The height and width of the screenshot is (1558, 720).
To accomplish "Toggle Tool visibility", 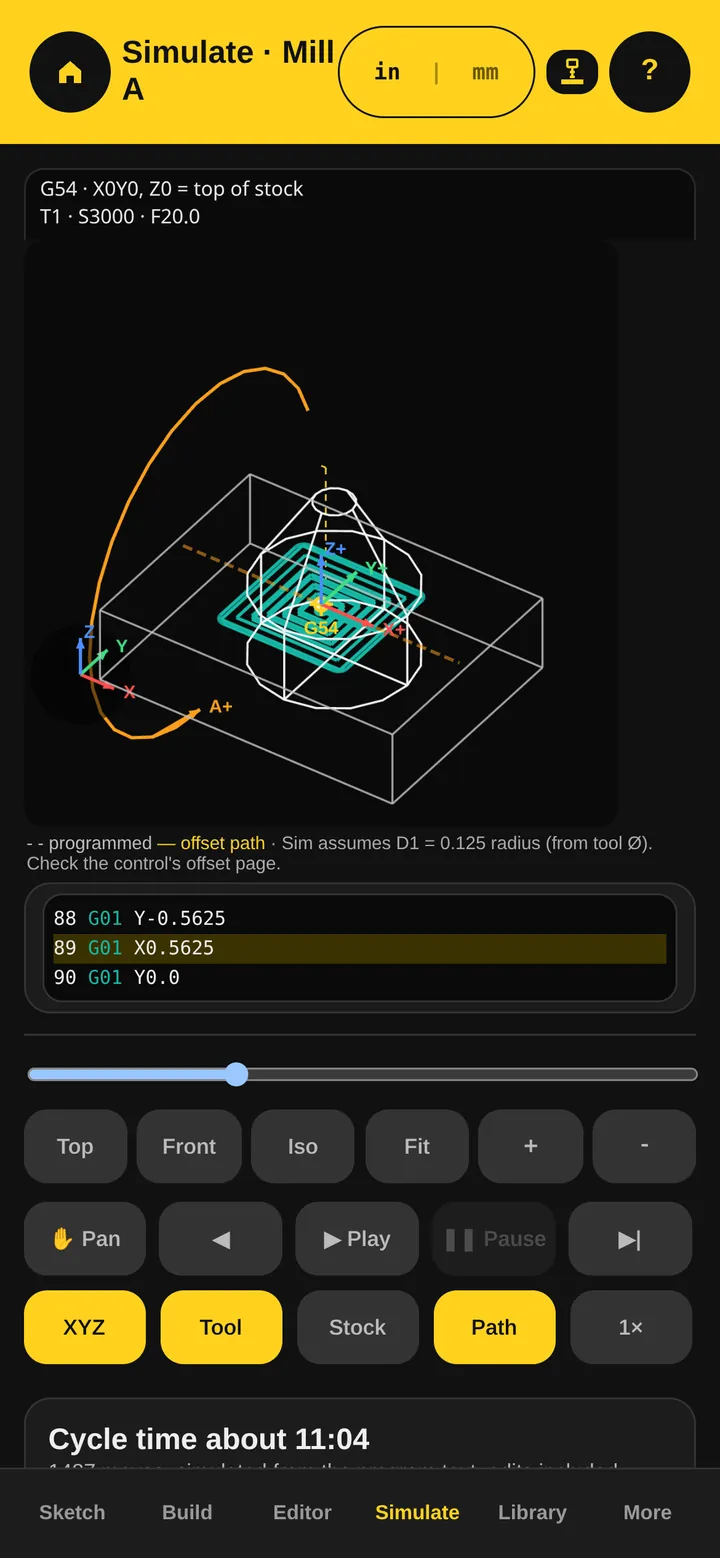I will click(221, 1327).
